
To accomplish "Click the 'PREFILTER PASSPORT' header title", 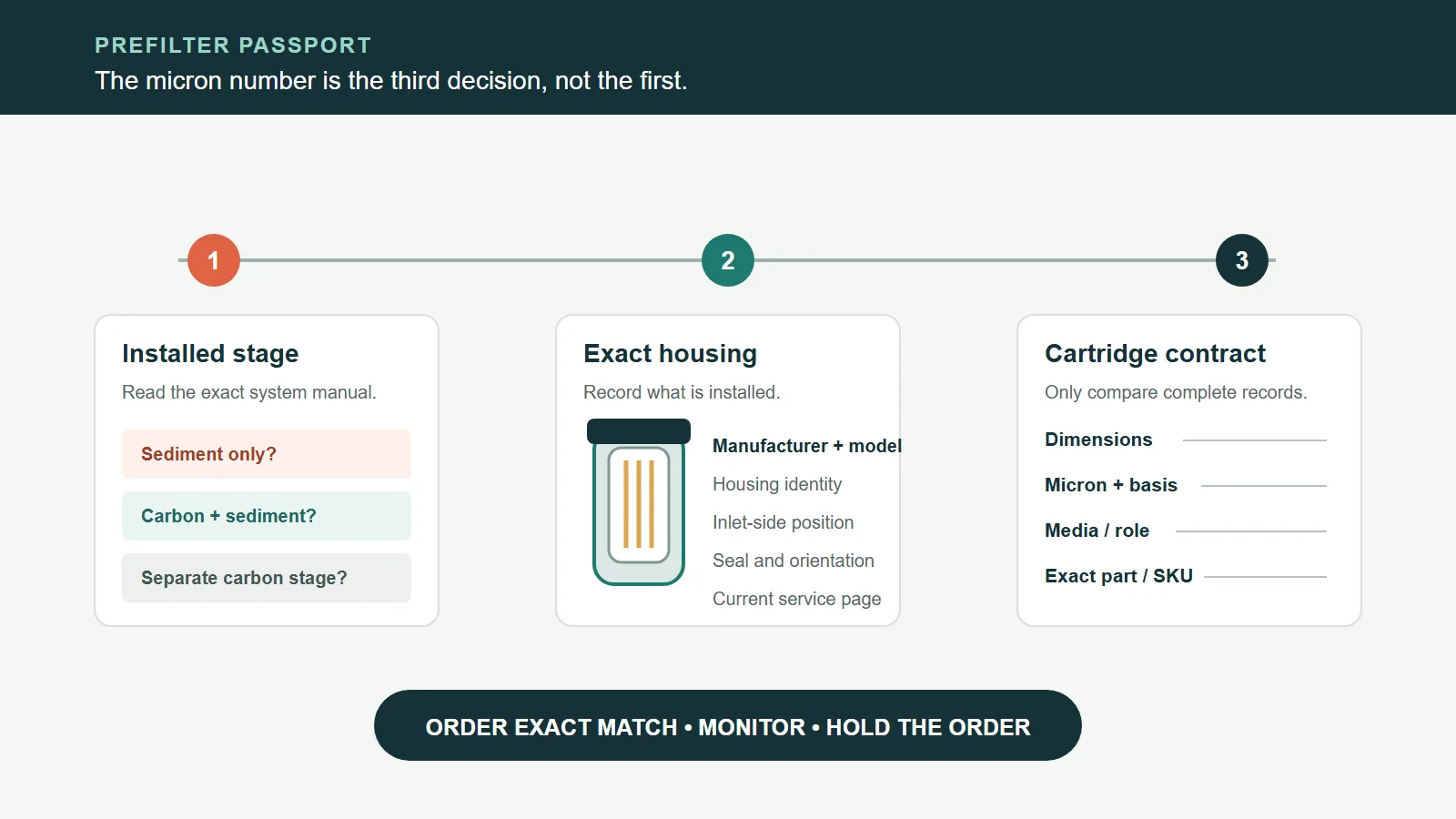I will tap(233, 45).
